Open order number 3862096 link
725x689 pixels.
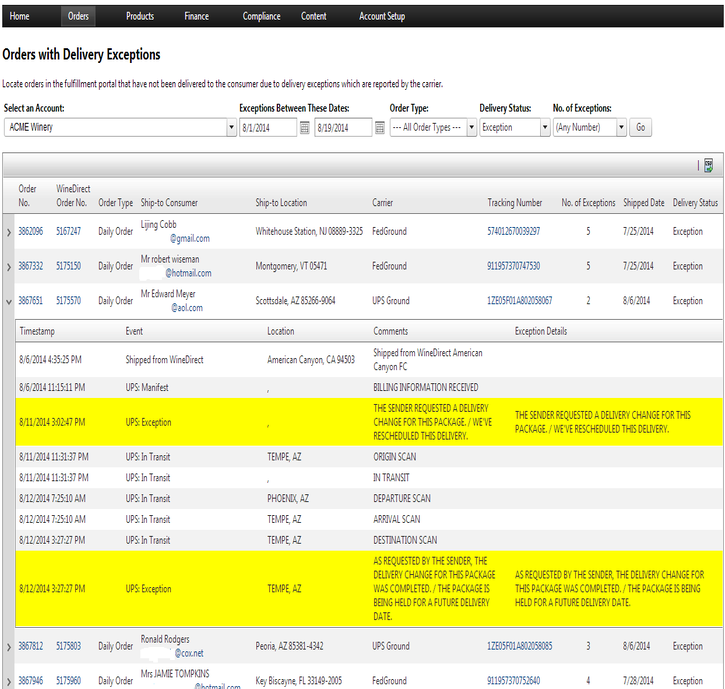[31, 231]
